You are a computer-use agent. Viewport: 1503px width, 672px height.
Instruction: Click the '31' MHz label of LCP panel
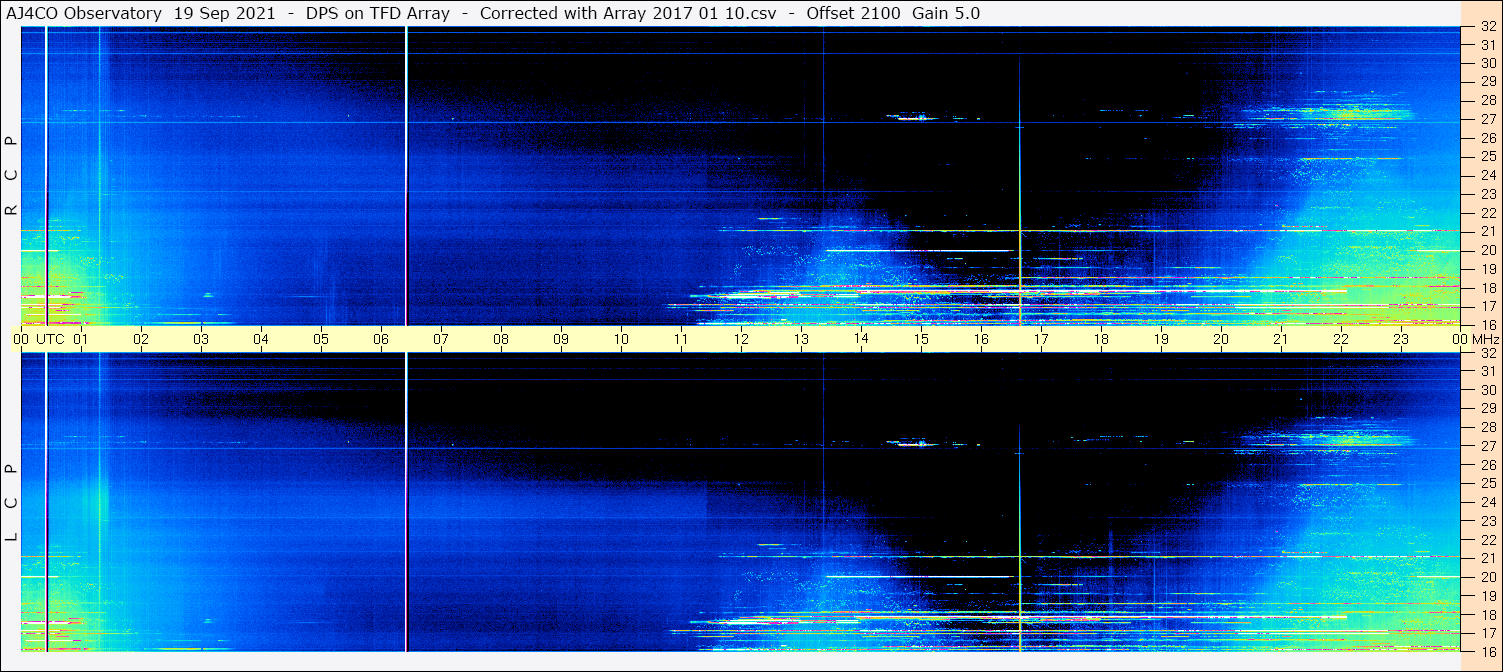(1488, 371)
